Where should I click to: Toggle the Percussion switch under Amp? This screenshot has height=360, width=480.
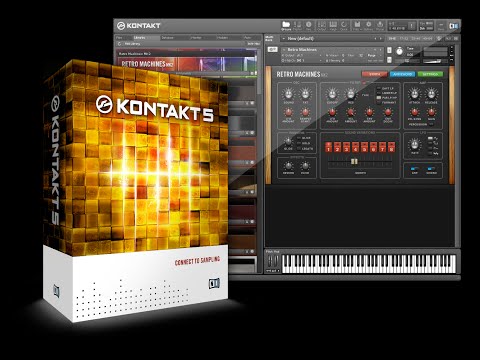431,124
